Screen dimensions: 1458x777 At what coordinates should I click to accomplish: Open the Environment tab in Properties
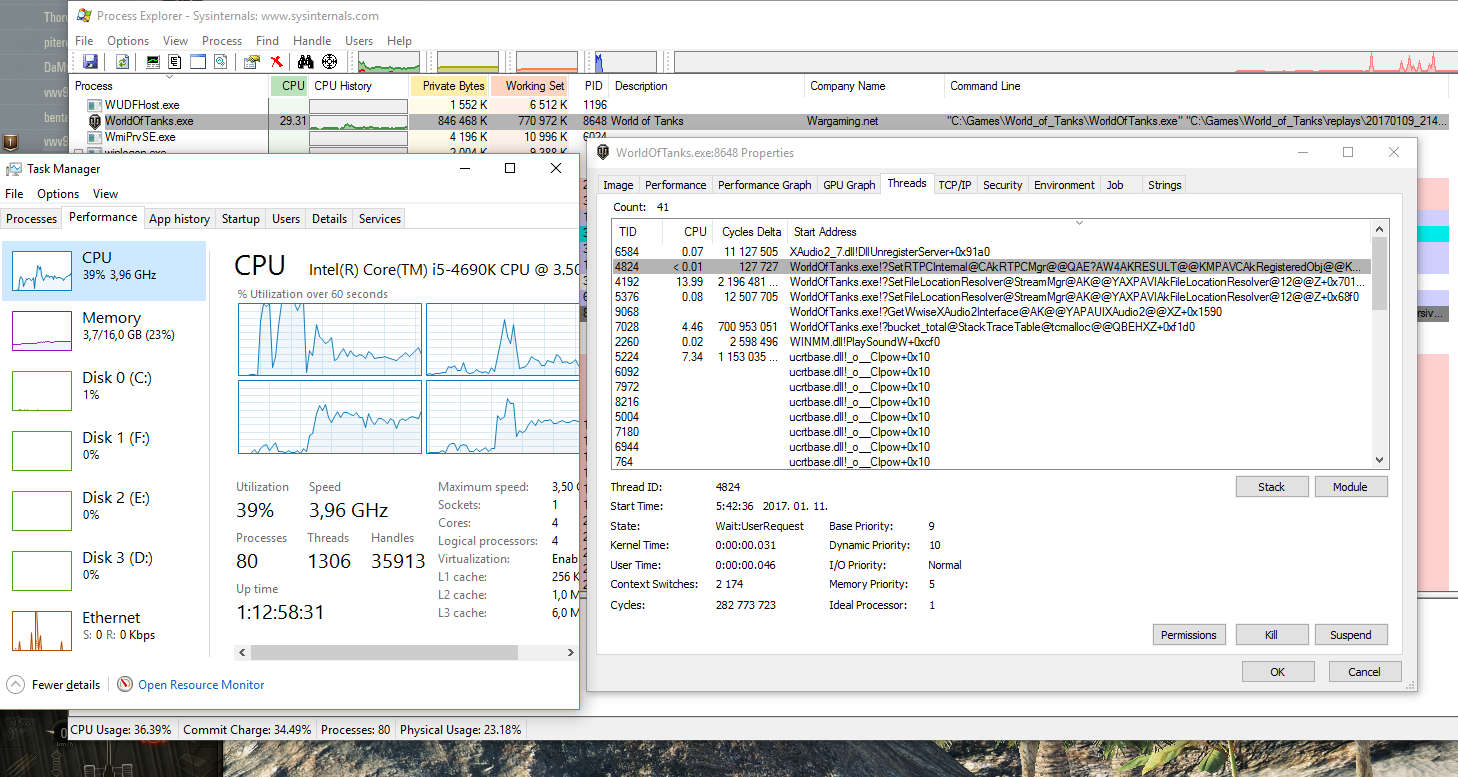[1064, 185]
